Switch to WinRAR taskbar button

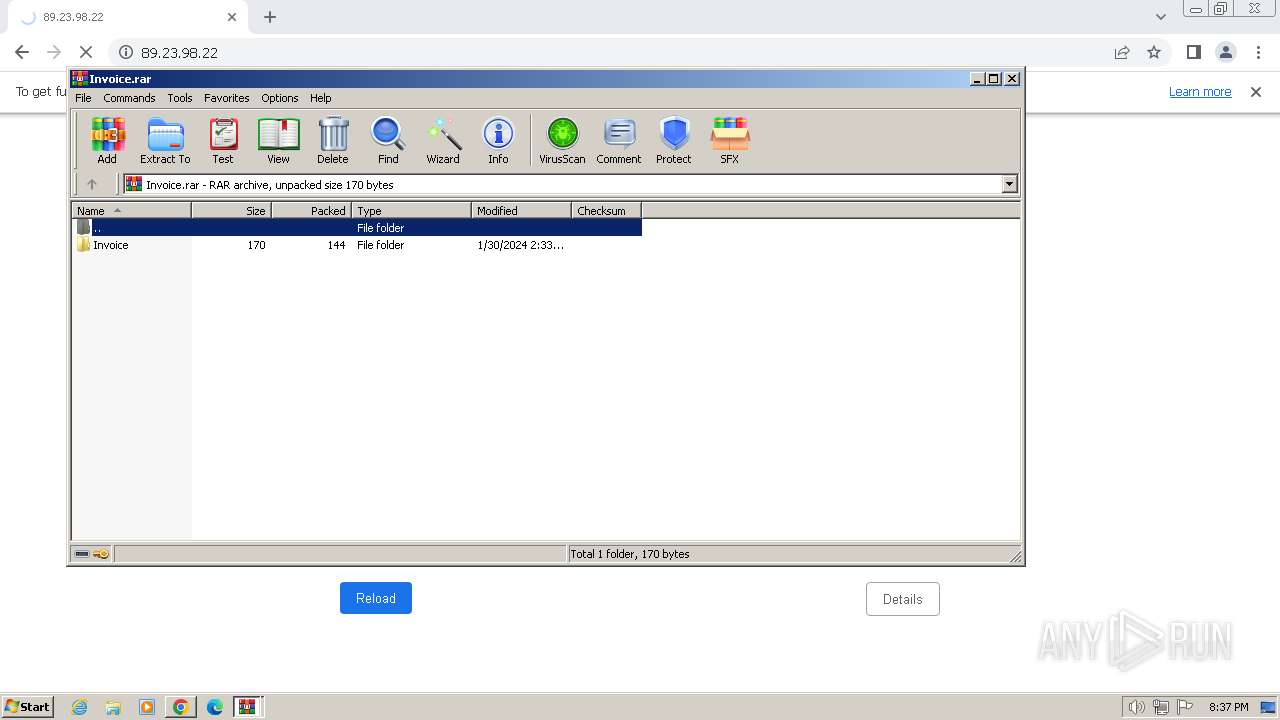(247, 707)
